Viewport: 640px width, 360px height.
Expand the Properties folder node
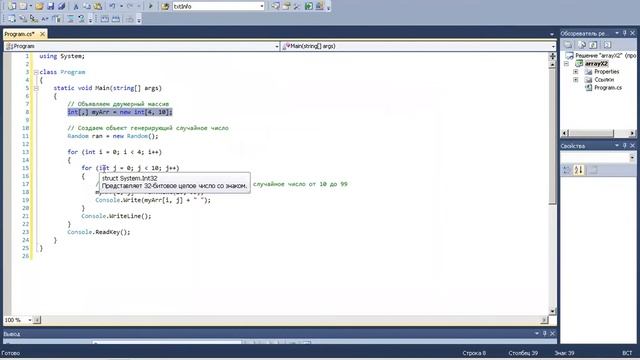click(576, 72)
